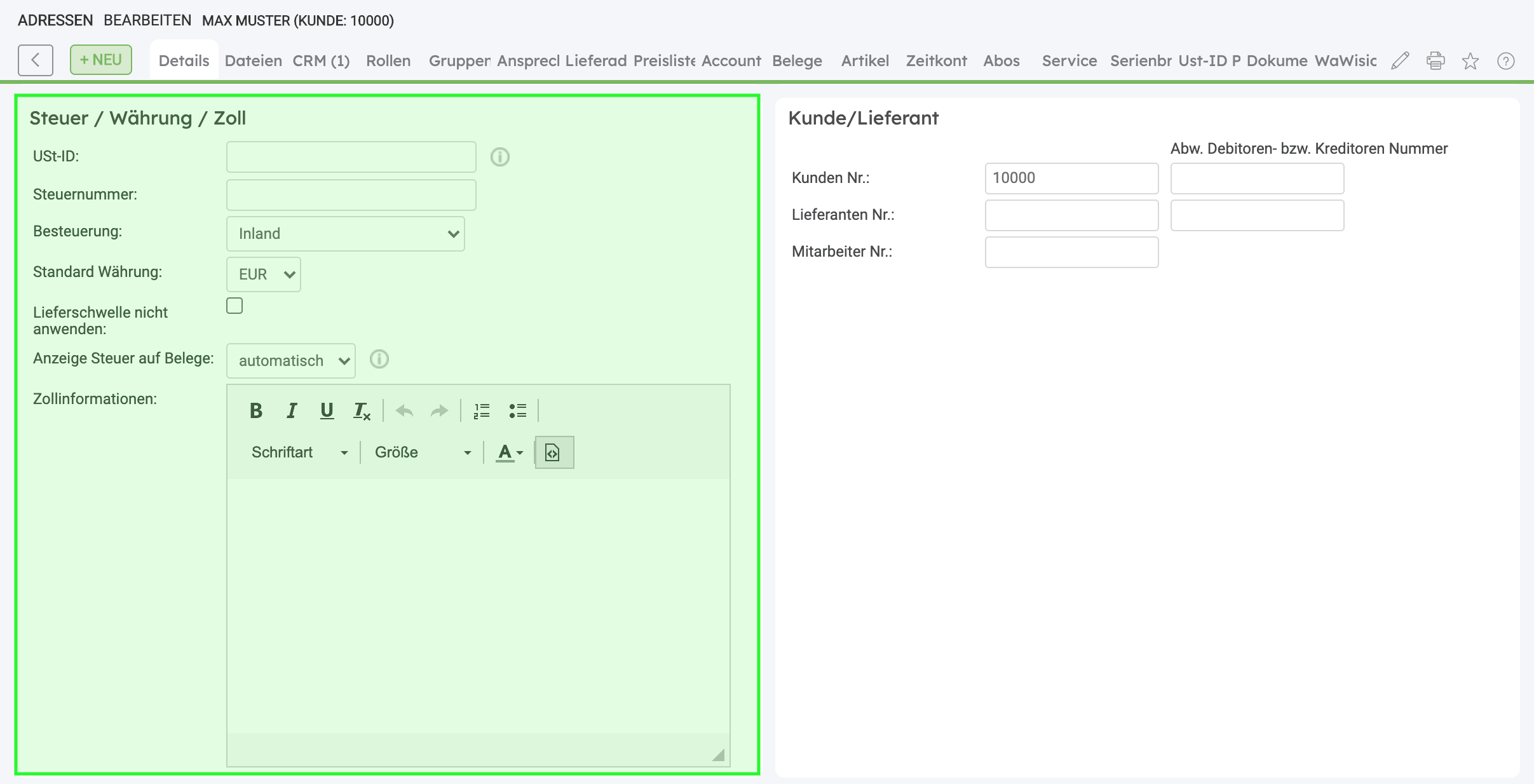Insert a bulleted list in the editor

pyautogui.click(x=518, y=411)
